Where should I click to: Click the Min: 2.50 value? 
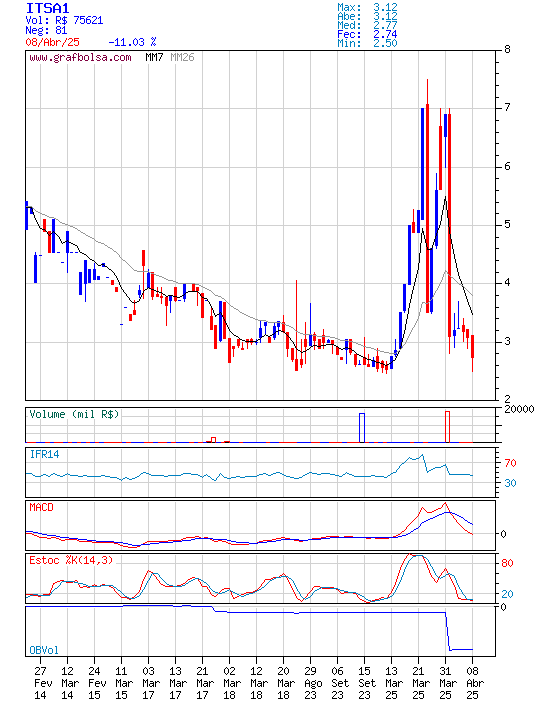(x=367, y=44)
